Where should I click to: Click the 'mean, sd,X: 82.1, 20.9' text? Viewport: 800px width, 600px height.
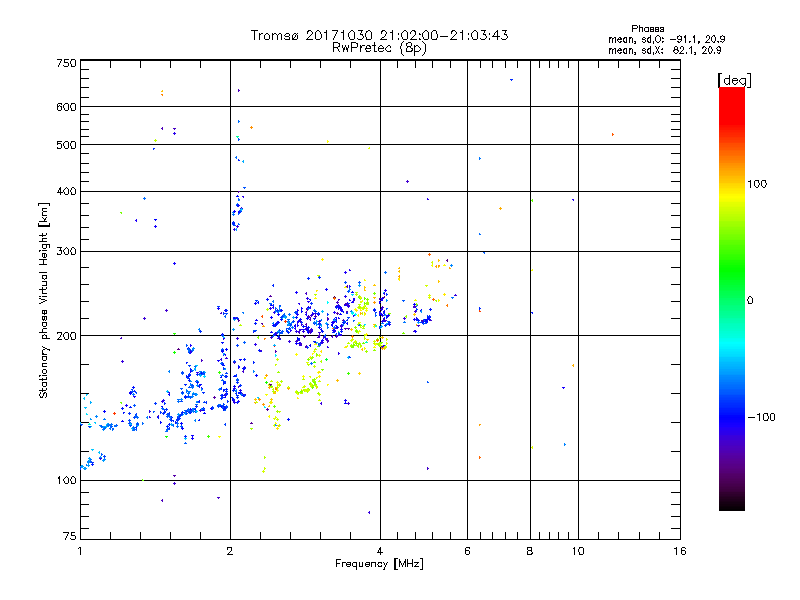pos(664,50)
